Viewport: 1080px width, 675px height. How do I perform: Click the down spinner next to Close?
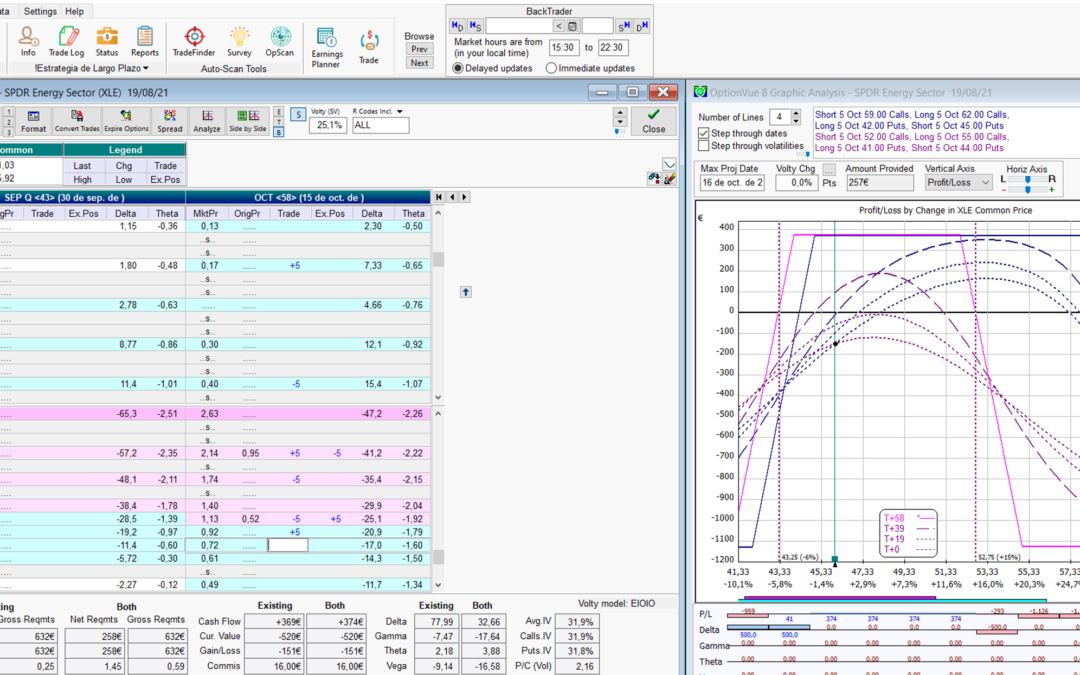pos(620,123)
